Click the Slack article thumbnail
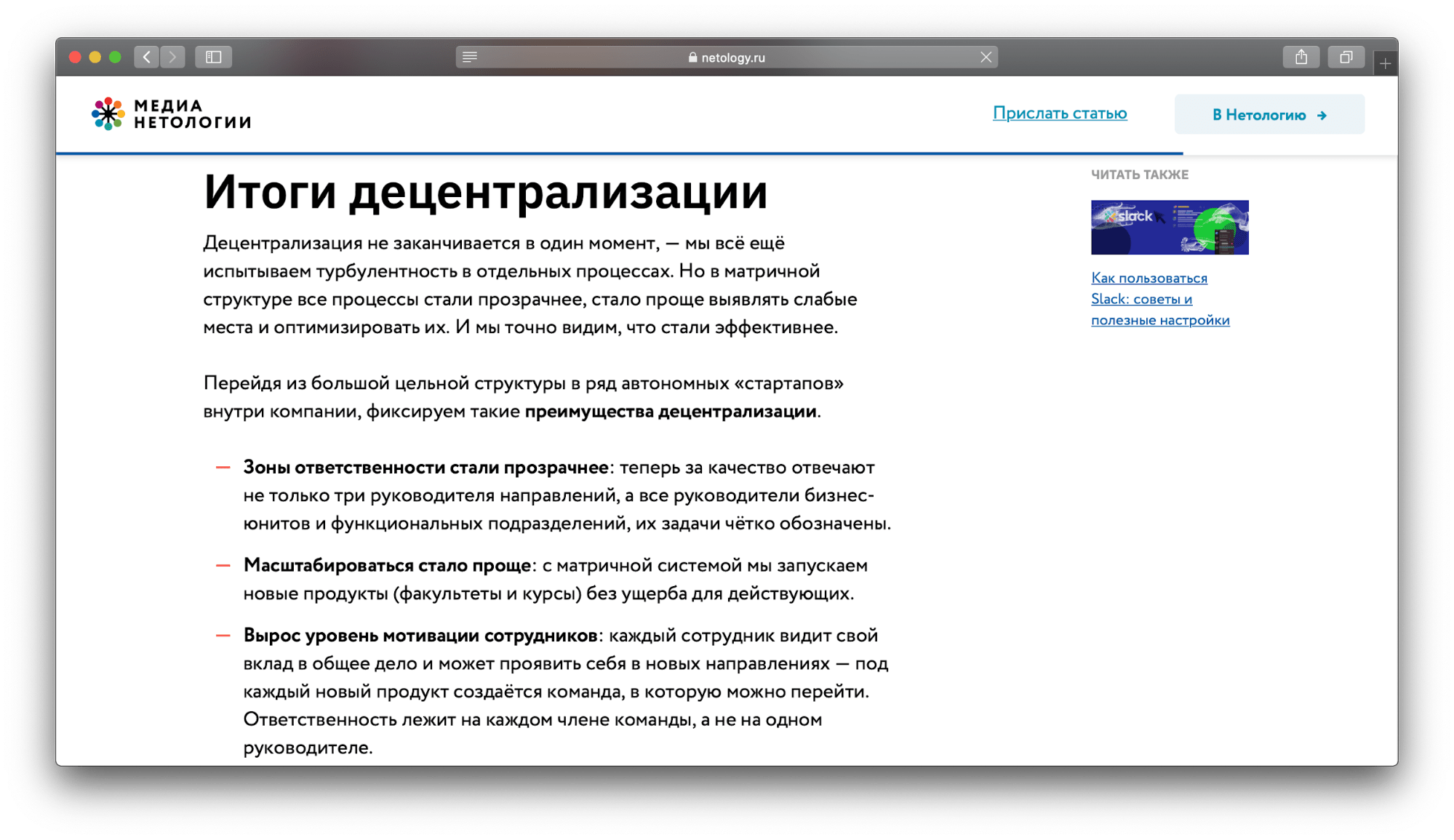Viewport: 1454px width, 840px height. (x=1169, y=227)
